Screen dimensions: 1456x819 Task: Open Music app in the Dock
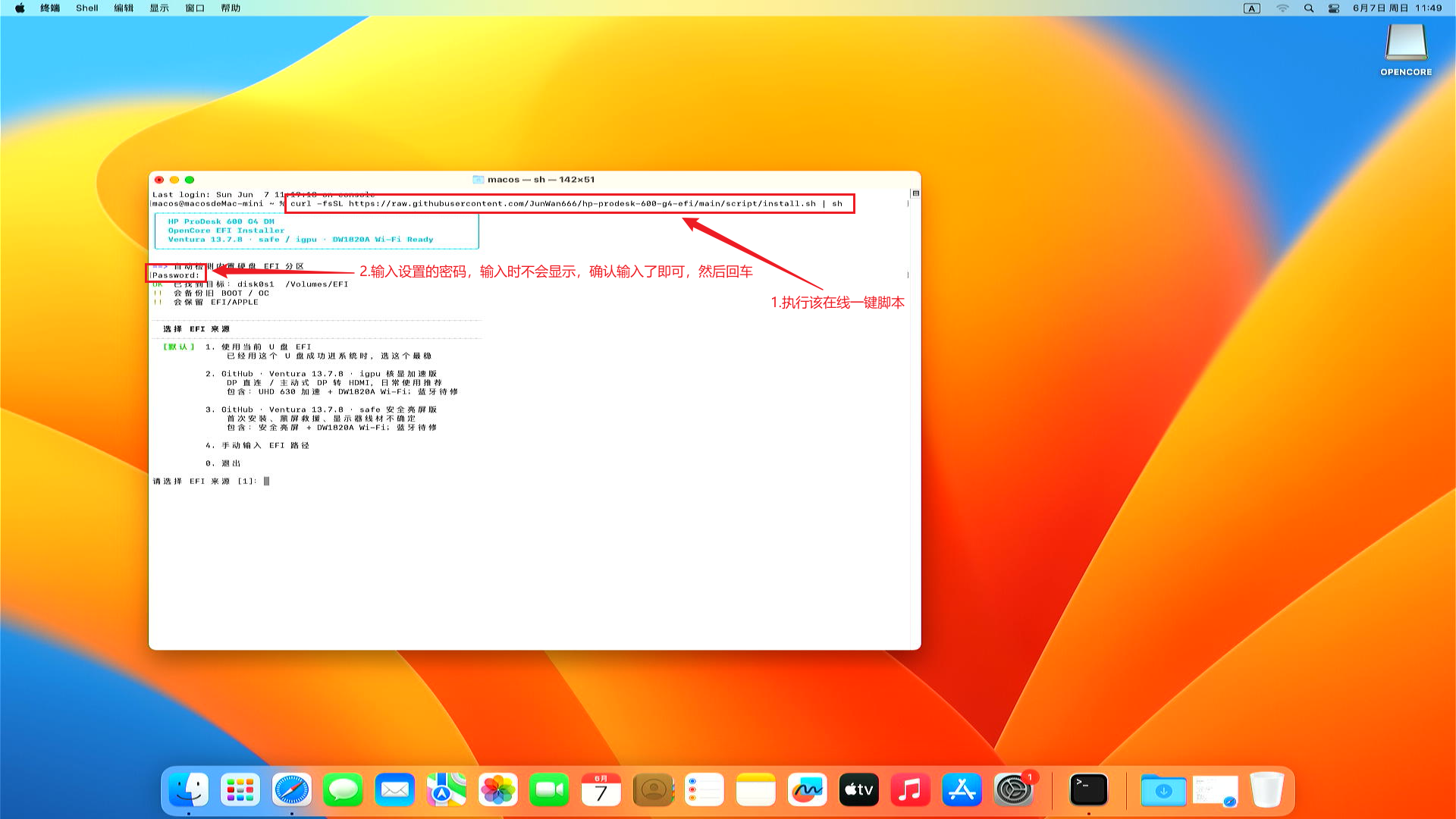[910, 790]
